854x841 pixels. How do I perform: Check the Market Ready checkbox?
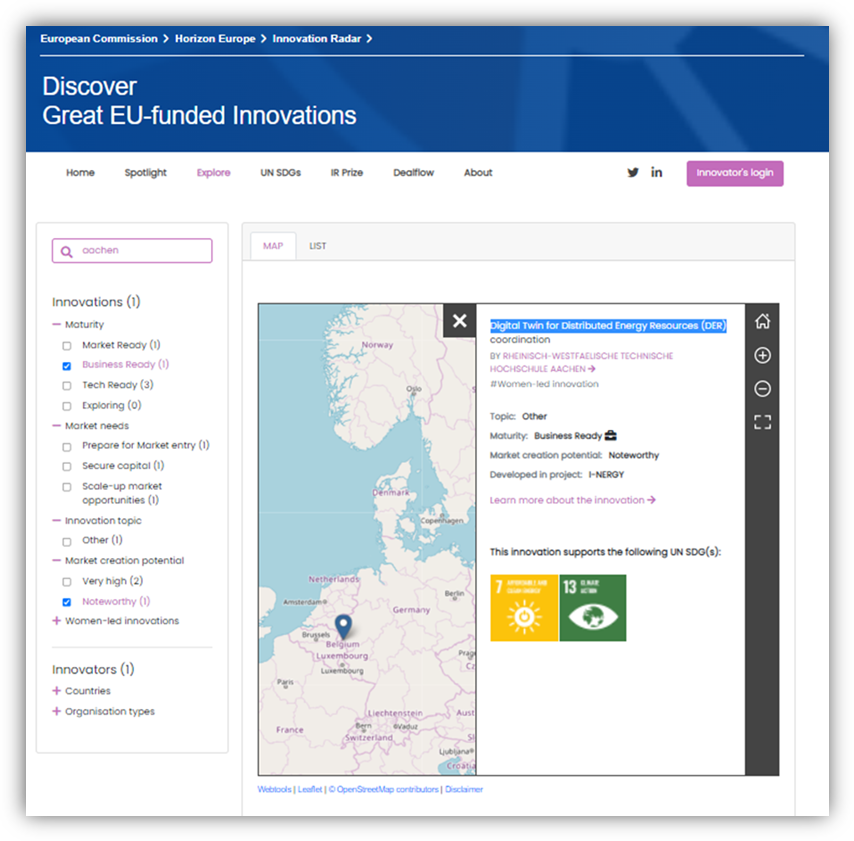(x=66, y=346)
